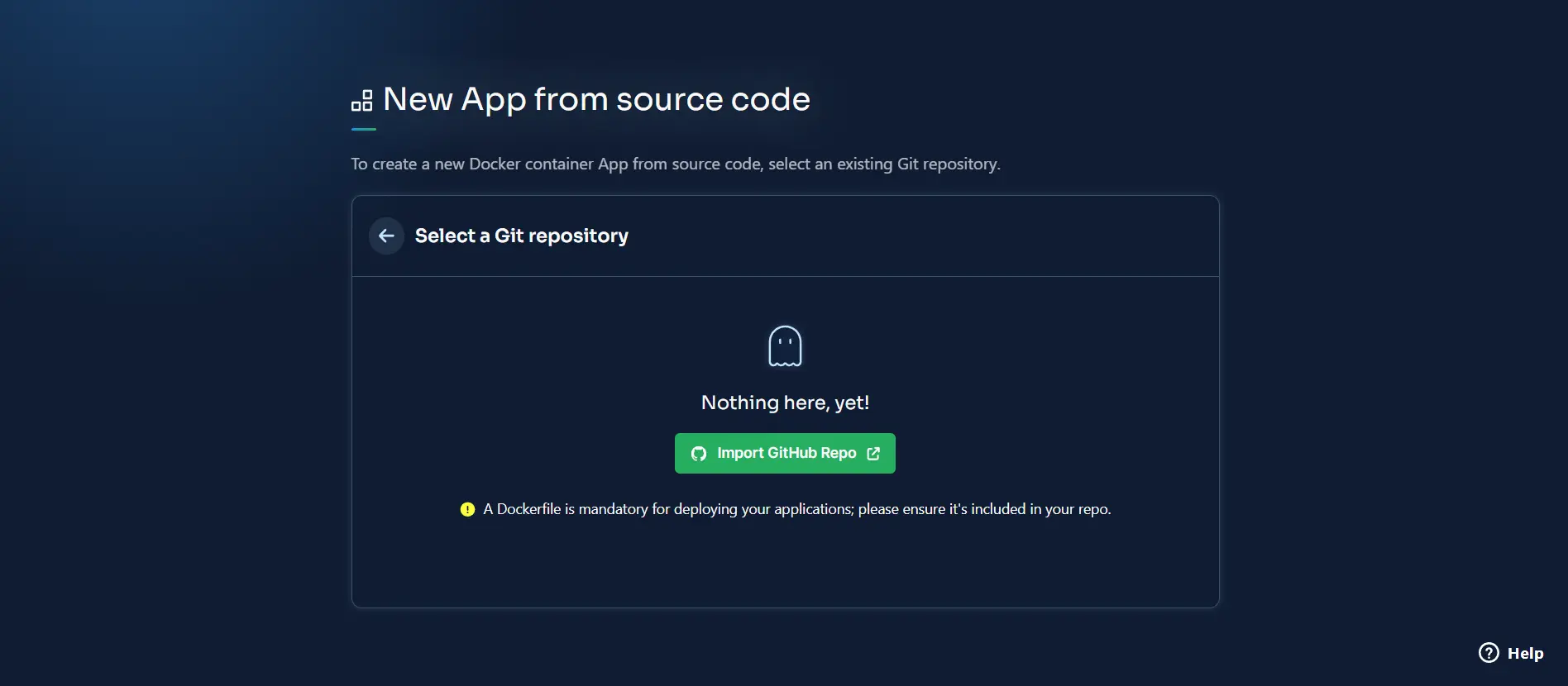Click the Dockerfile mandatory warning text

click(x=796, y=509)
